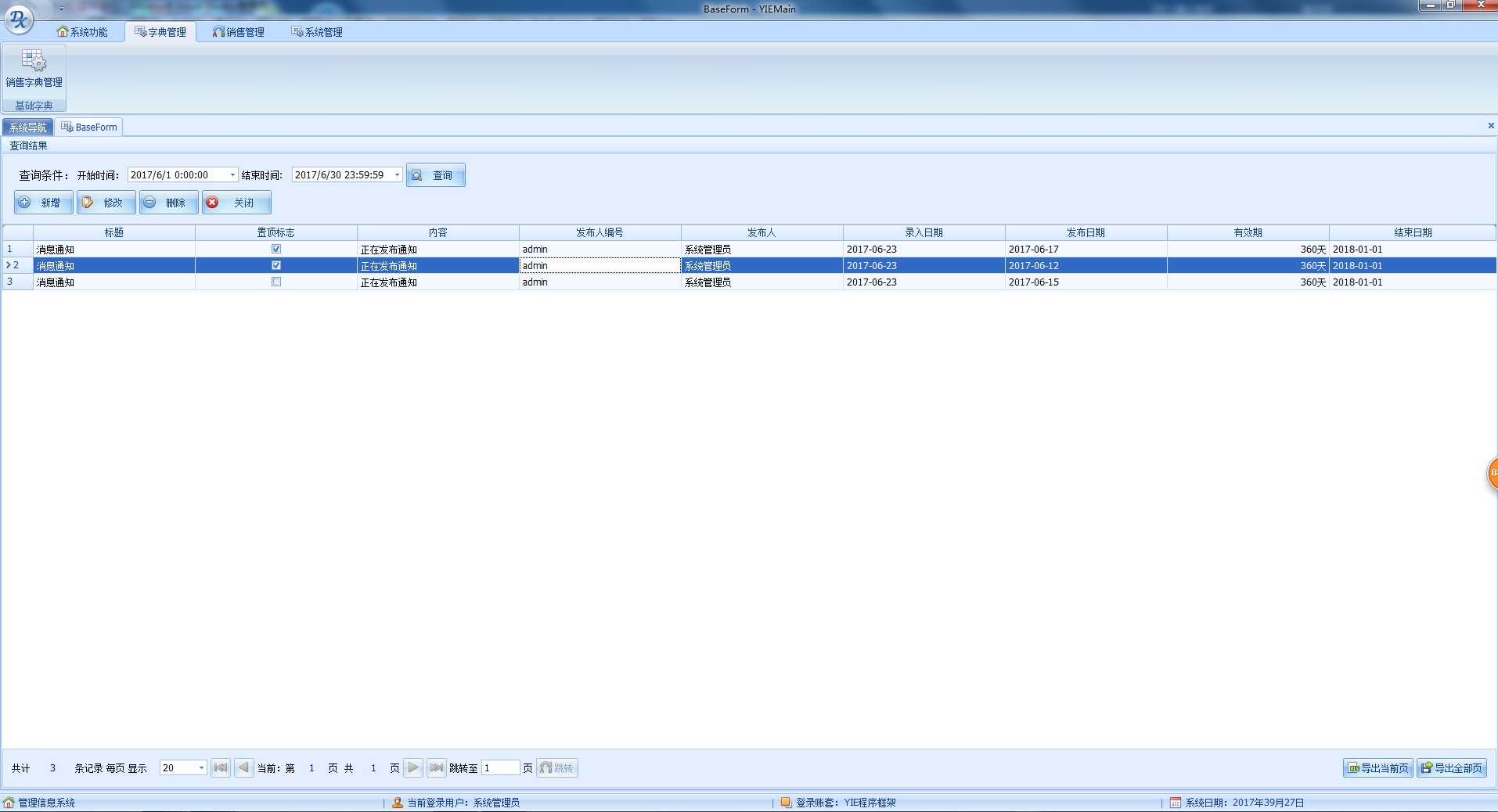Screen dimensions: 1498x812
Task: Expand the records per page dropdown
Action: (x=201, y=768)
